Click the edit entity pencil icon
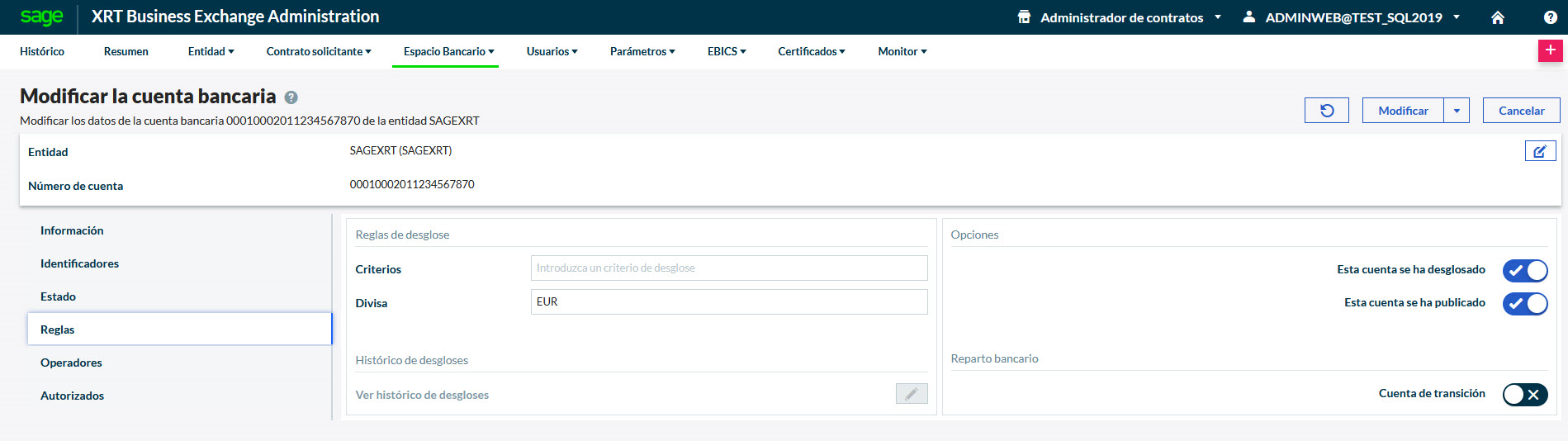Viewport: 1568px width, 441px height. click(1540, 151)
